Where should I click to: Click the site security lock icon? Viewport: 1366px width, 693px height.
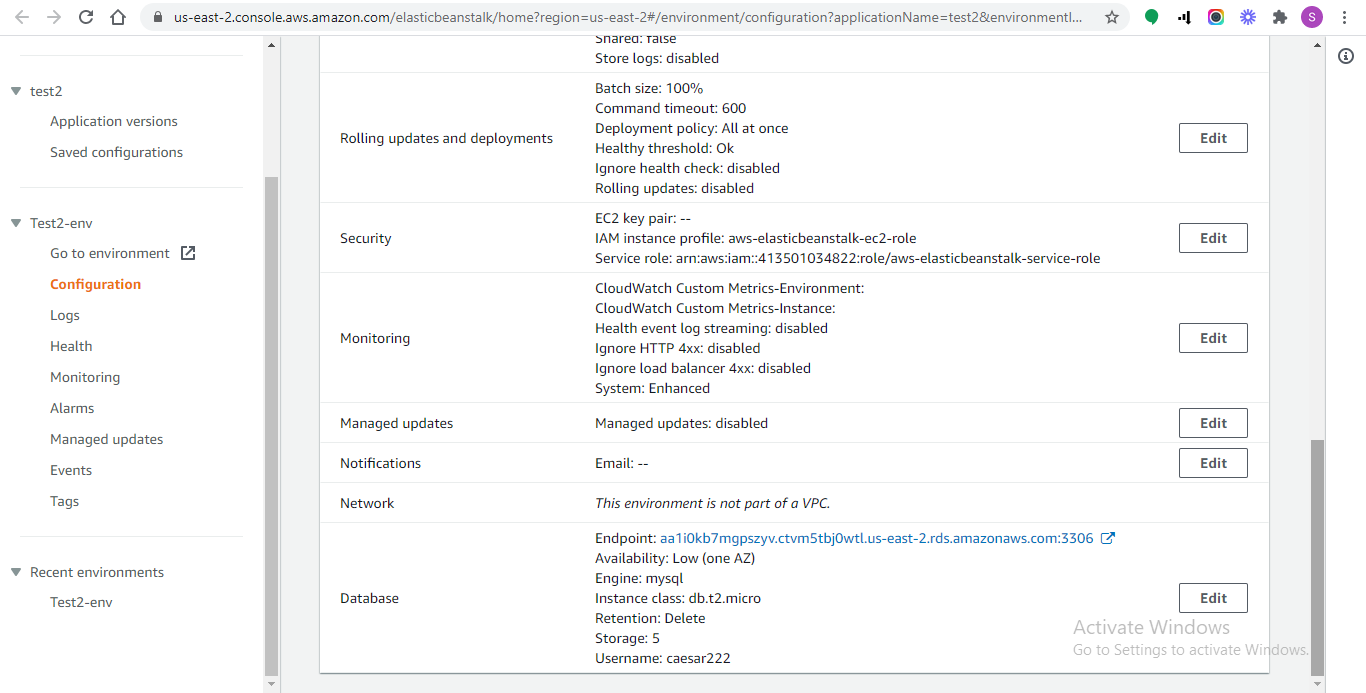click(x=160, y=16)
